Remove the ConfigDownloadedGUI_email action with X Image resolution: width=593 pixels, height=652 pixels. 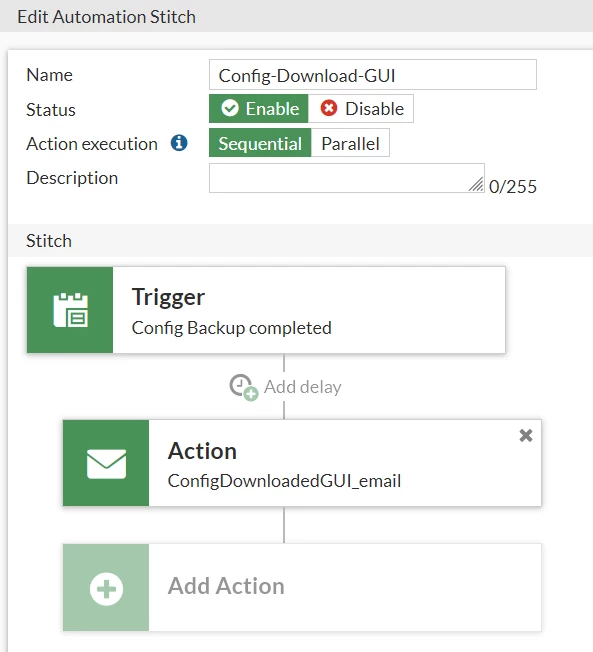(526, 435)
